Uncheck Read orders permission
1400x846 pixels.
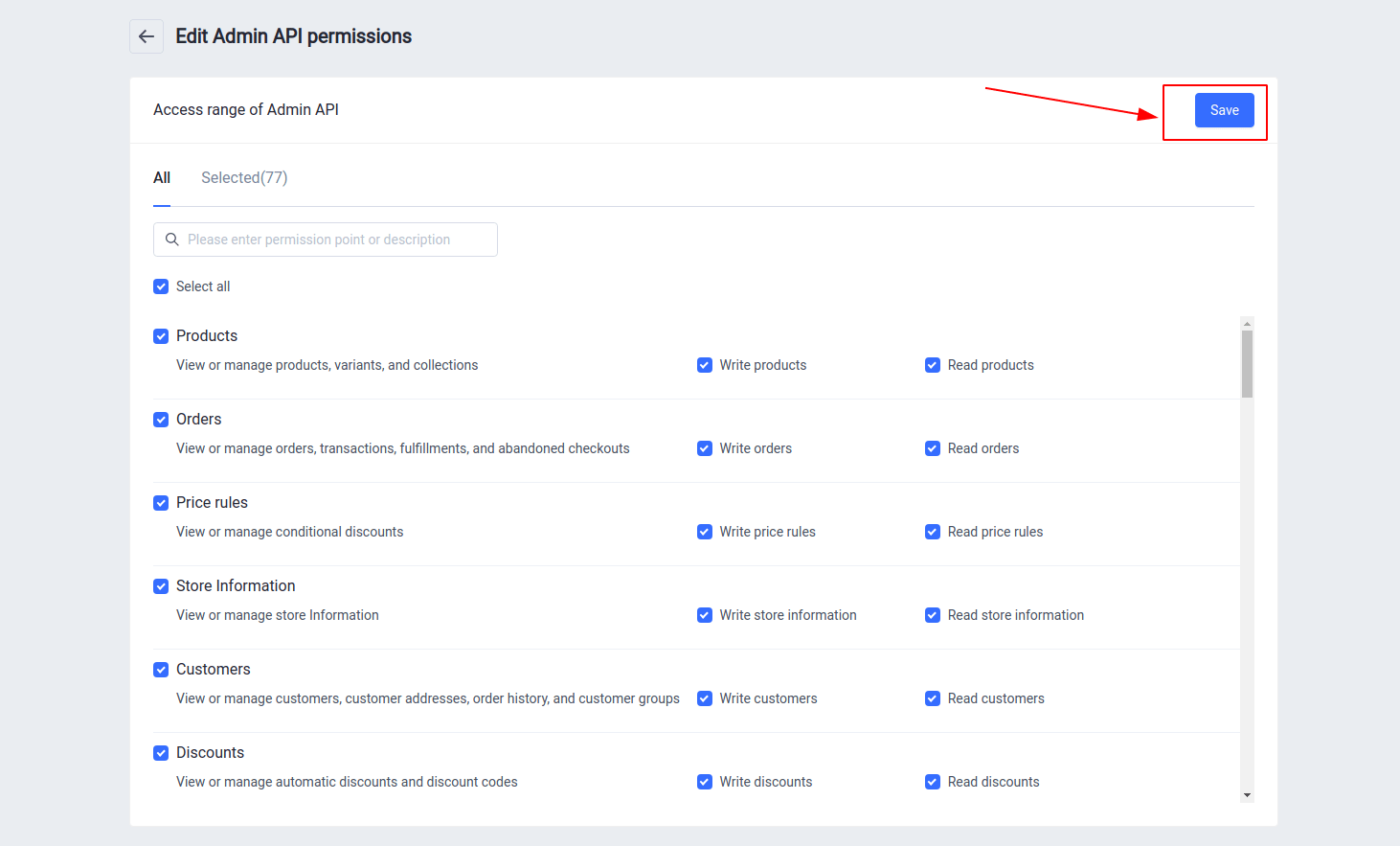pyautogui.click(x=933, y=448)
